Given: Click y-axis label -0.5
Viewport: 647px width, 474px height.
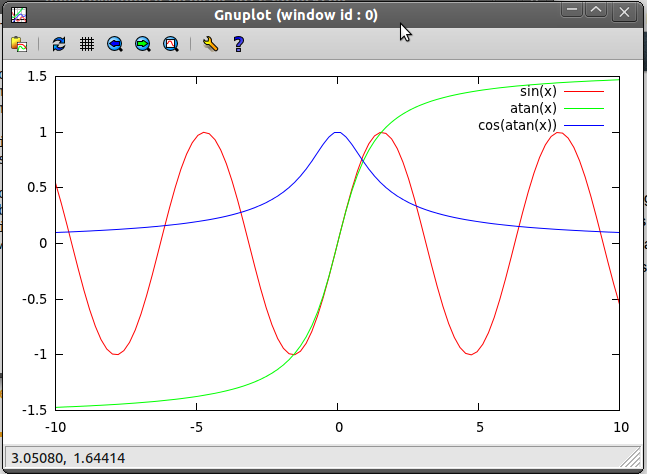Looking at the screenshot, I should coord(34,299).
